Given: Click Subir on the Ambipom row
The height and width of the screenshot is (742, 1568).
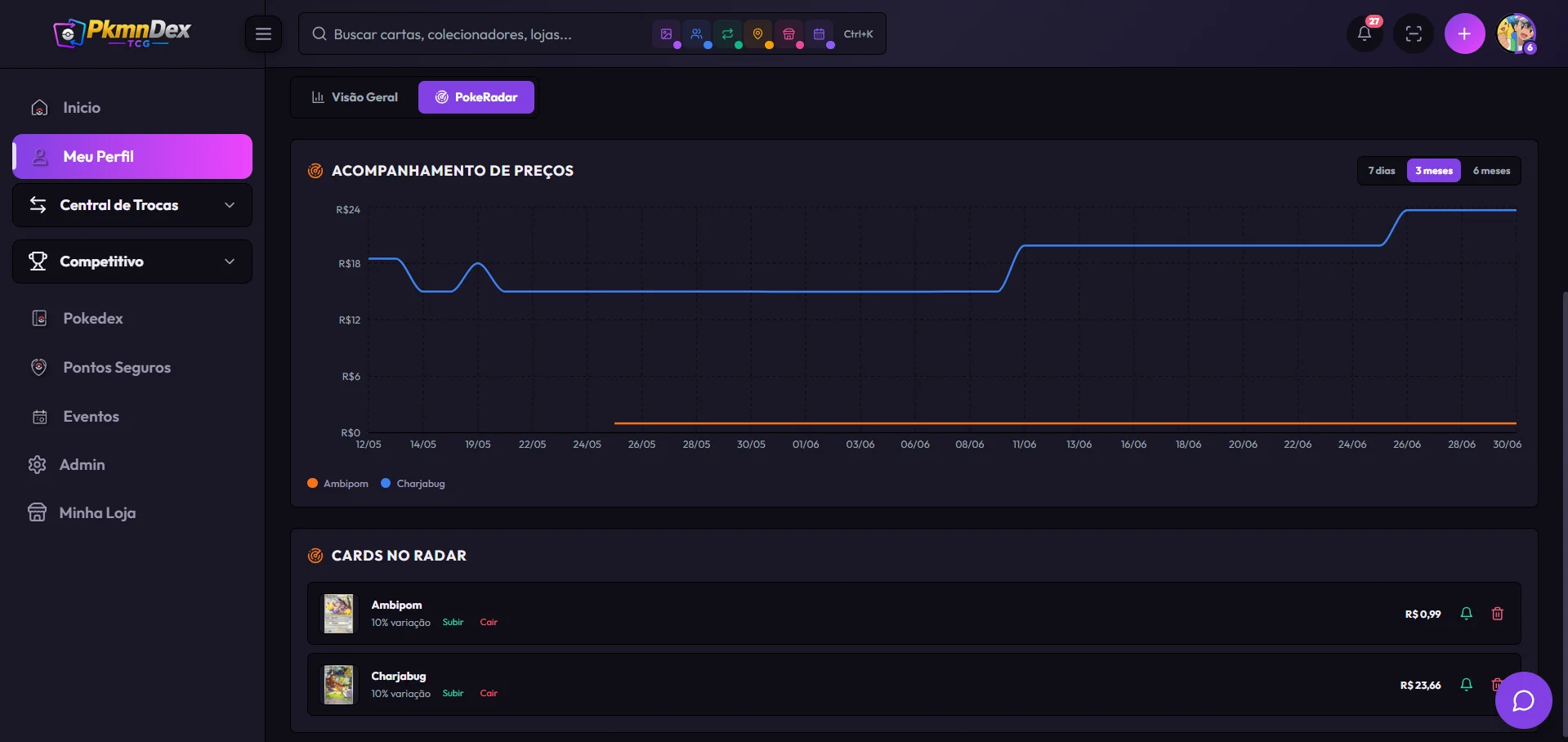Looking at the screenshot, I should [453, 623].
